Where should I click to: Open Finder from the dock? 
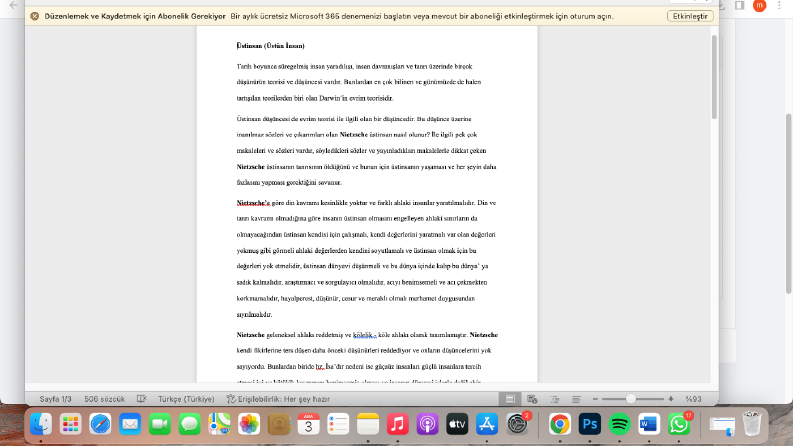coord(40,424)
